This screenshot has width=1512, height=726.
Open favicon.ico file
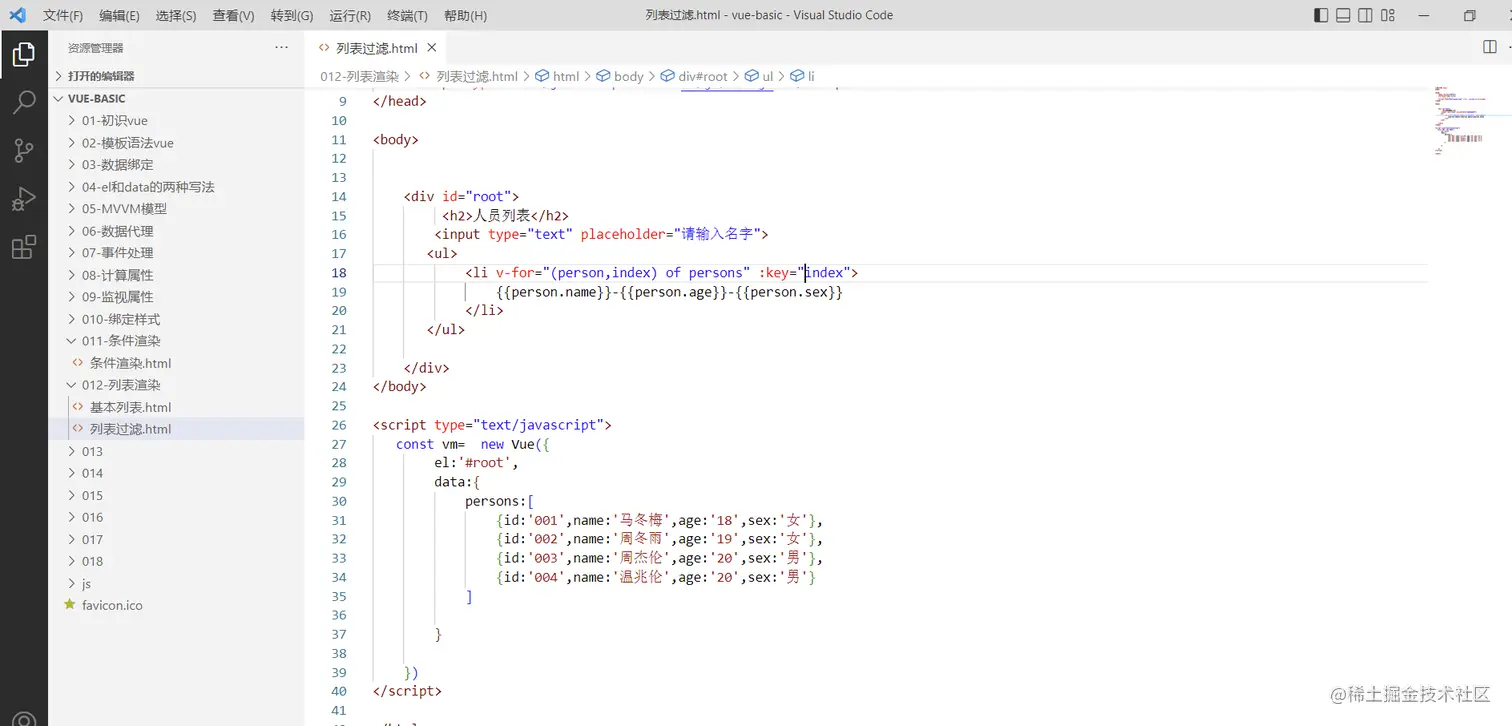[x=176, y=605]
